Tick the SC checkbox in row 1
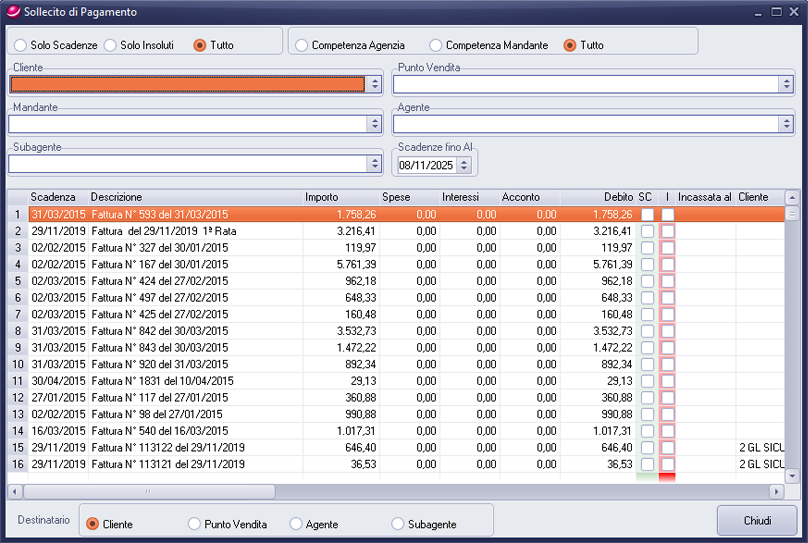Viewport: 808px width, 543px height. [647, 214]
